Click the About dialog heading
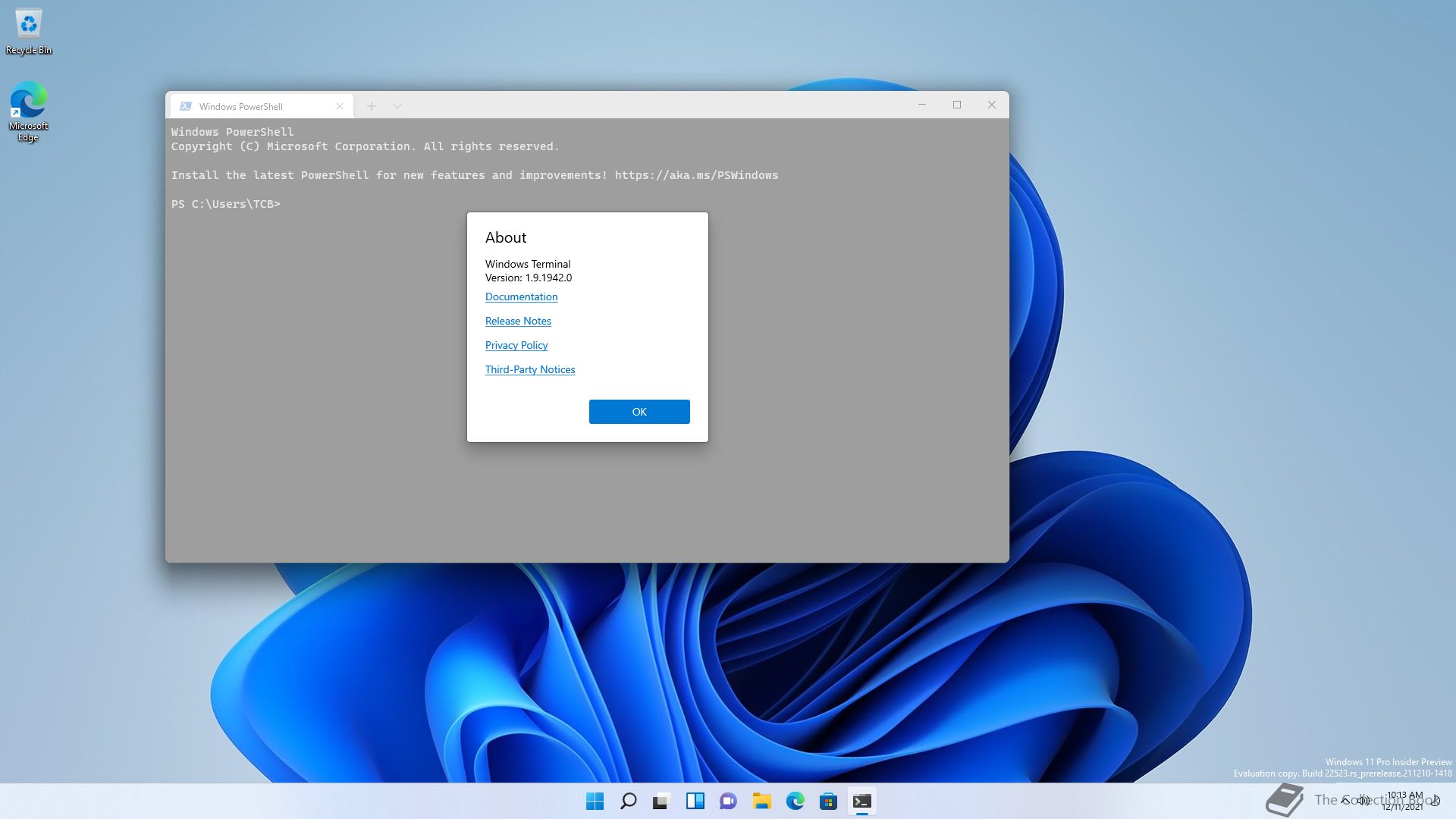This screenshot has height=819, width=1456. pyautogui.click(x=506, y=237)
